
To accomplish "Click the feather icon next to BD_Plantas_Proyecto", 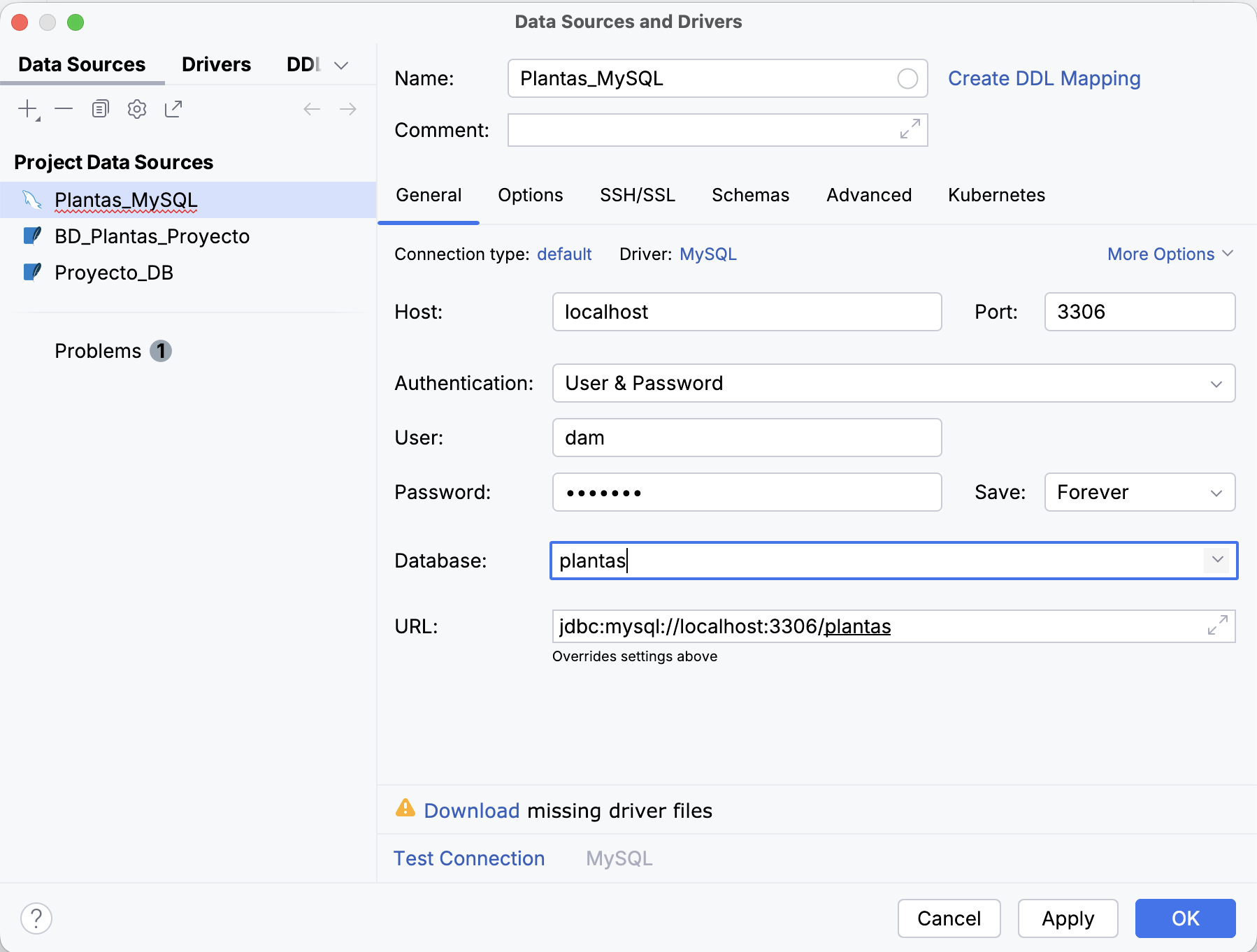I will coord(32,236).
